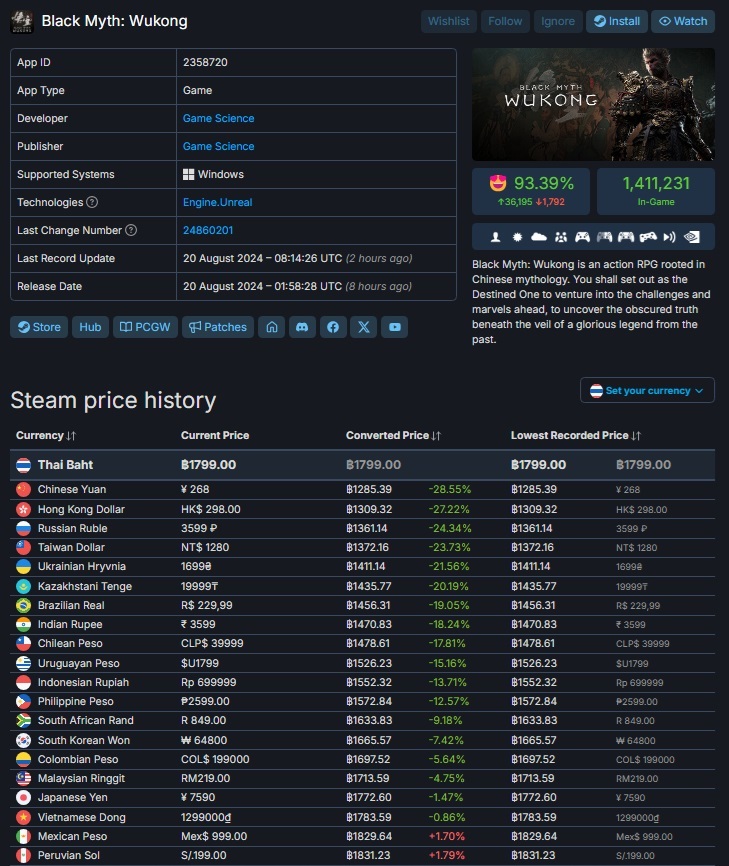Click the Ukrainian Hryvnia flag icon

coord(23,567)
